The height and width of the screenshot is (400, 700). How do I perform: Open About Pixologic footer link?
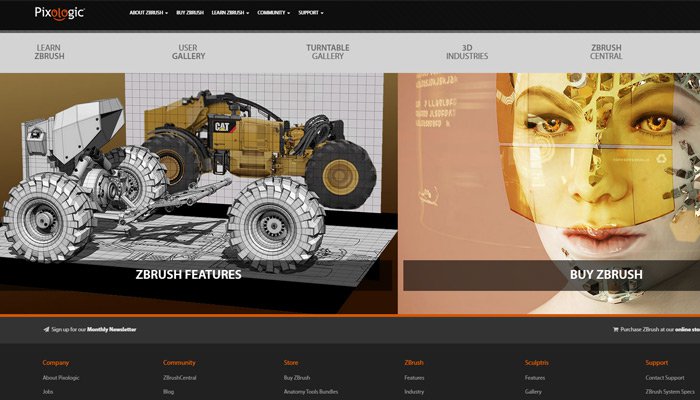61,378
